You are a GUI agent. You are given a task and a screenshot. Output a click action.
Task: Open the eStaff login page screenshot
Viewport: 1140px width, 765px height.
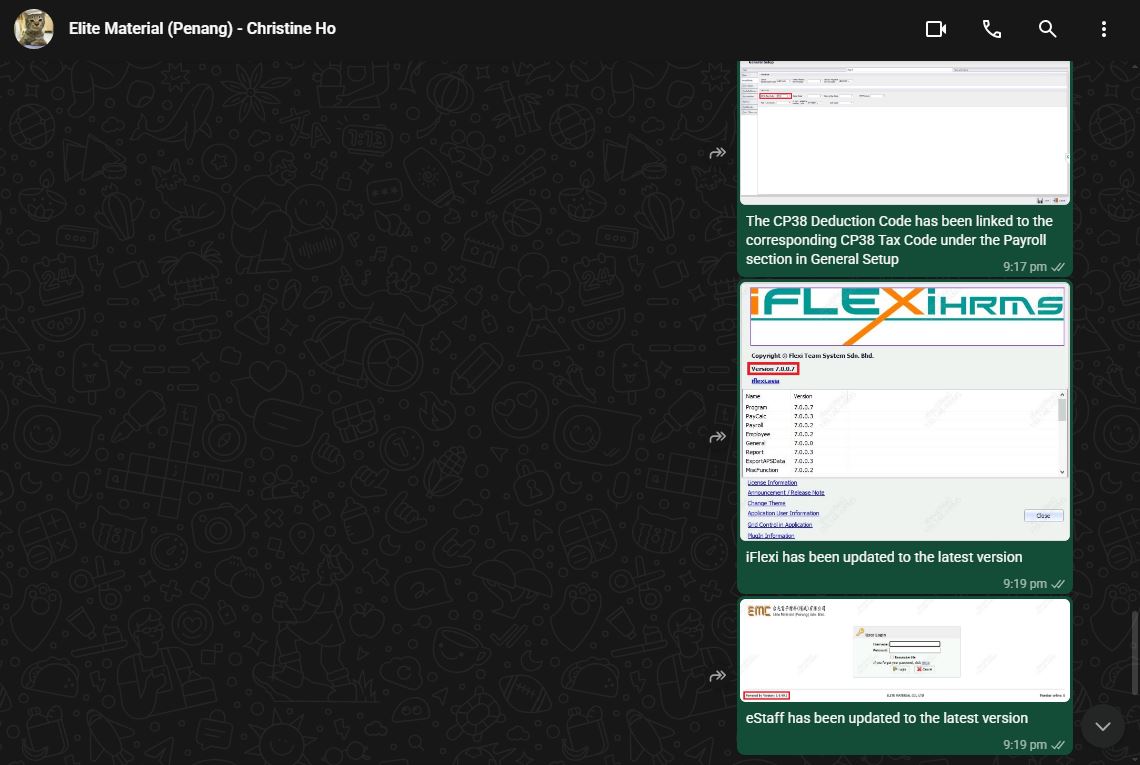click(x=904, y=651)
